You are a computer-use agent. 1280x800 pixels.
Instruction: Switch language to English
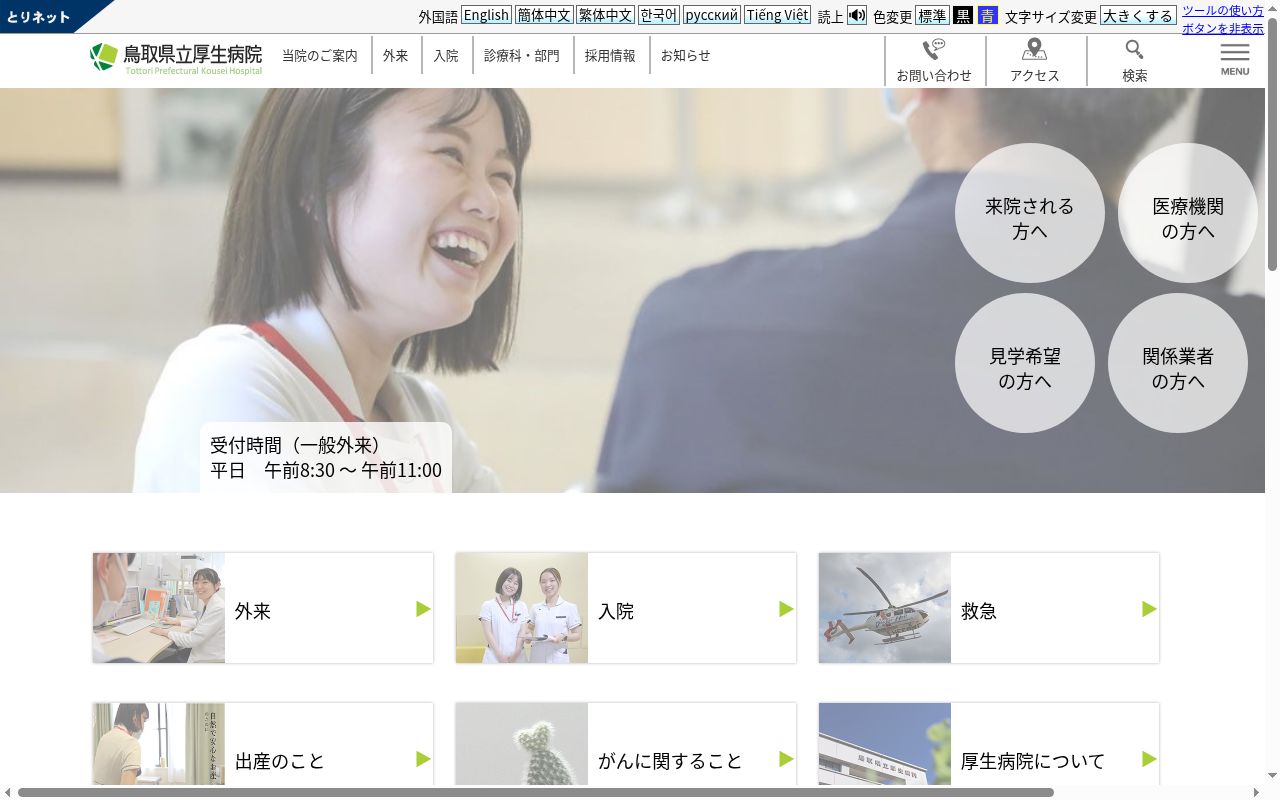tap(486, 15)
